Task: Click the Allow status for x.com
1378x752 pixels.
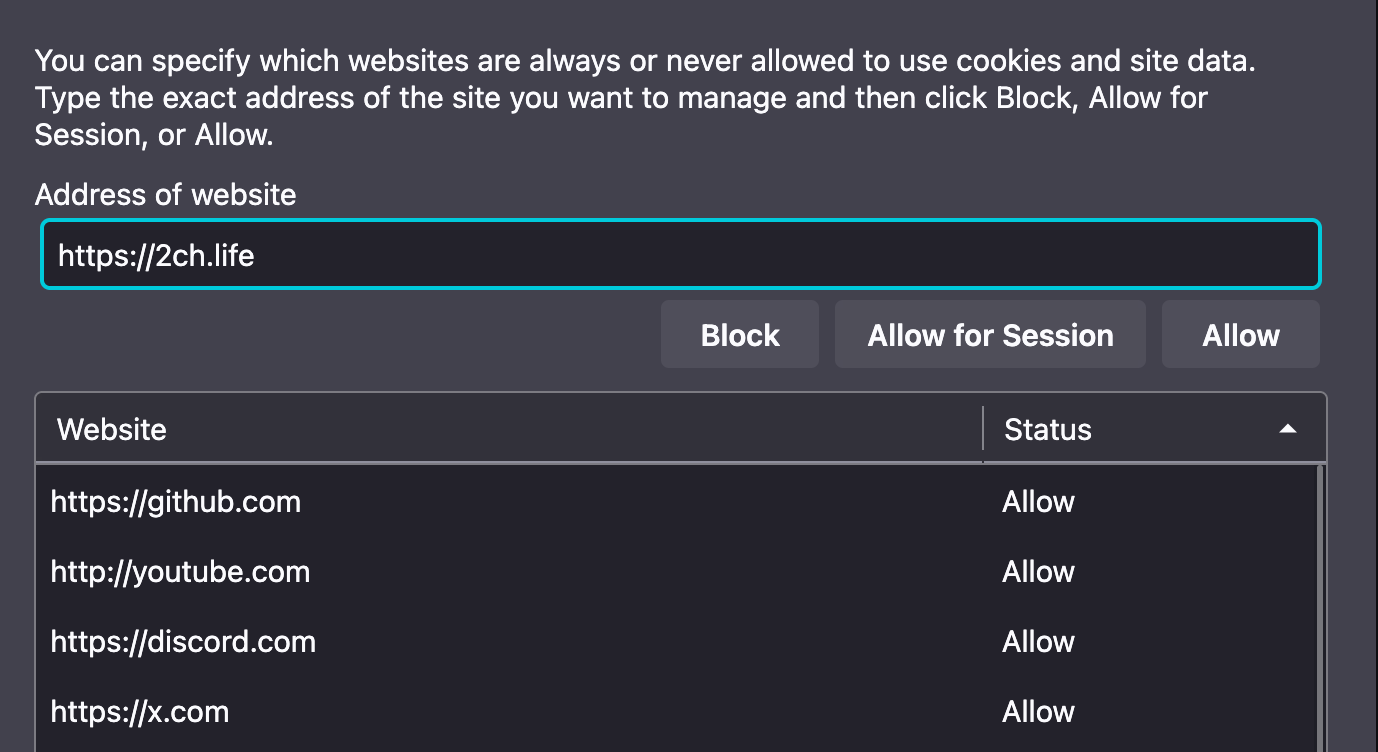Action: click(x=1038, y=711)
